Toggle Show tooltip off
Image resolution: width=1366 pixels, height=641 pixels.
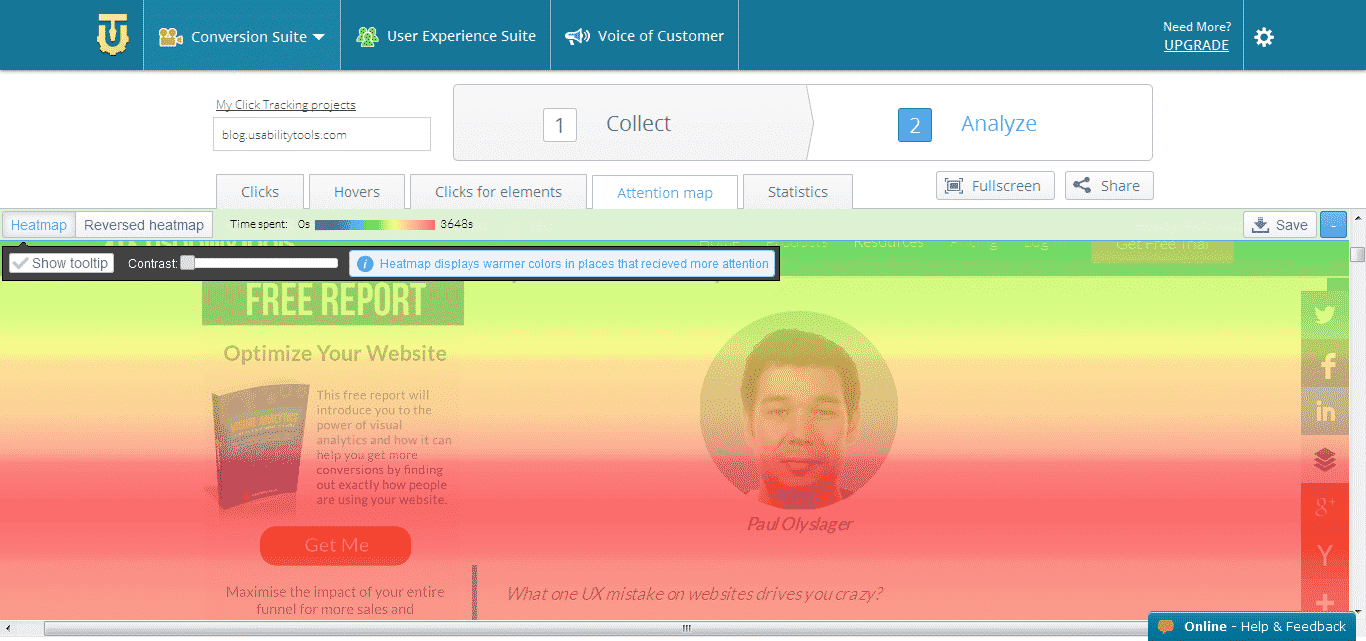click(60, 263)
